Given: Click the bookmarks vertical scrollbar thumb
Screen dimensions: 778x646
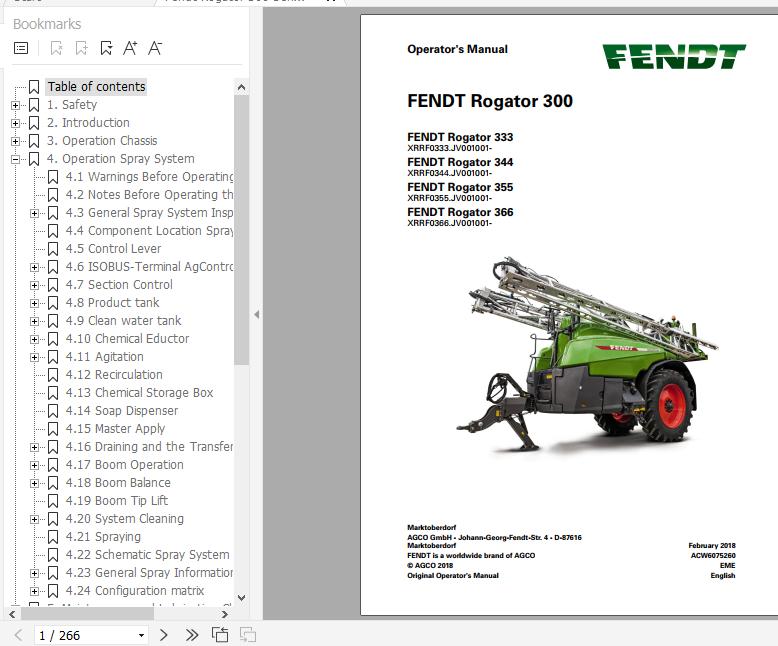Looking at the screenshot, I should pos(242,230).
